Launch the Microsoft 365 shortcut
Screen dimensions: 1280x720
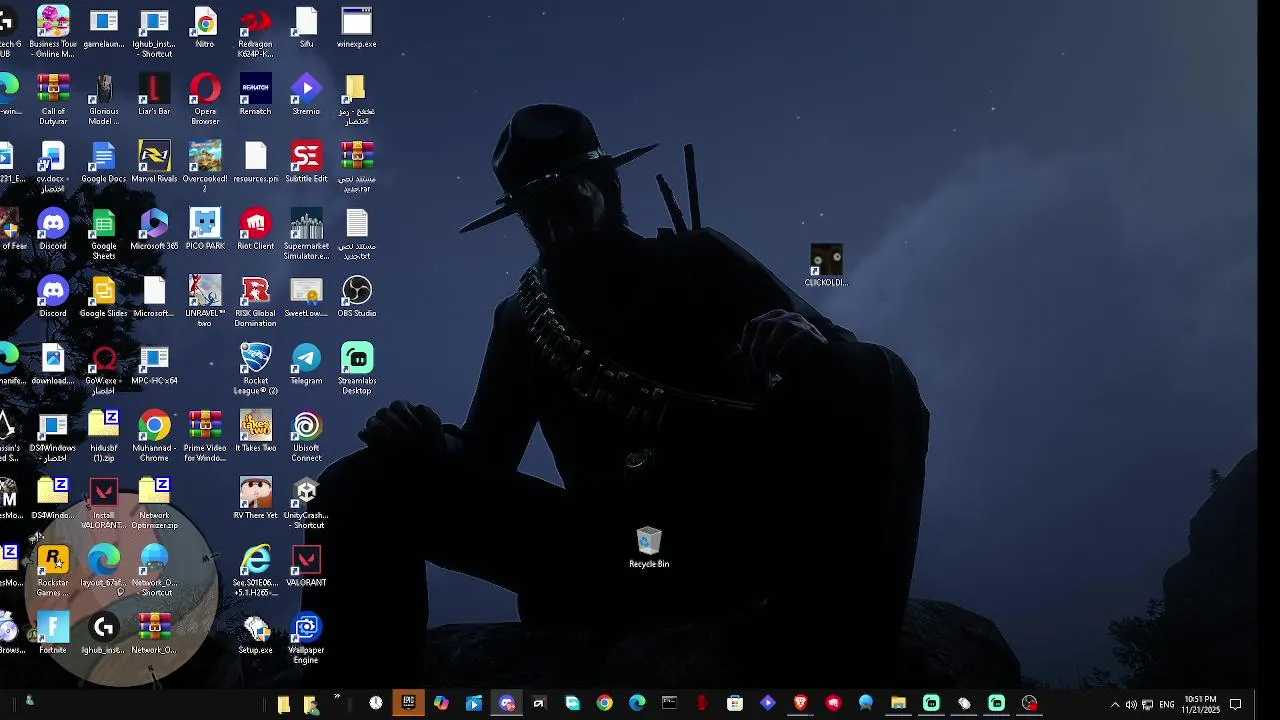tap(154, 229)
